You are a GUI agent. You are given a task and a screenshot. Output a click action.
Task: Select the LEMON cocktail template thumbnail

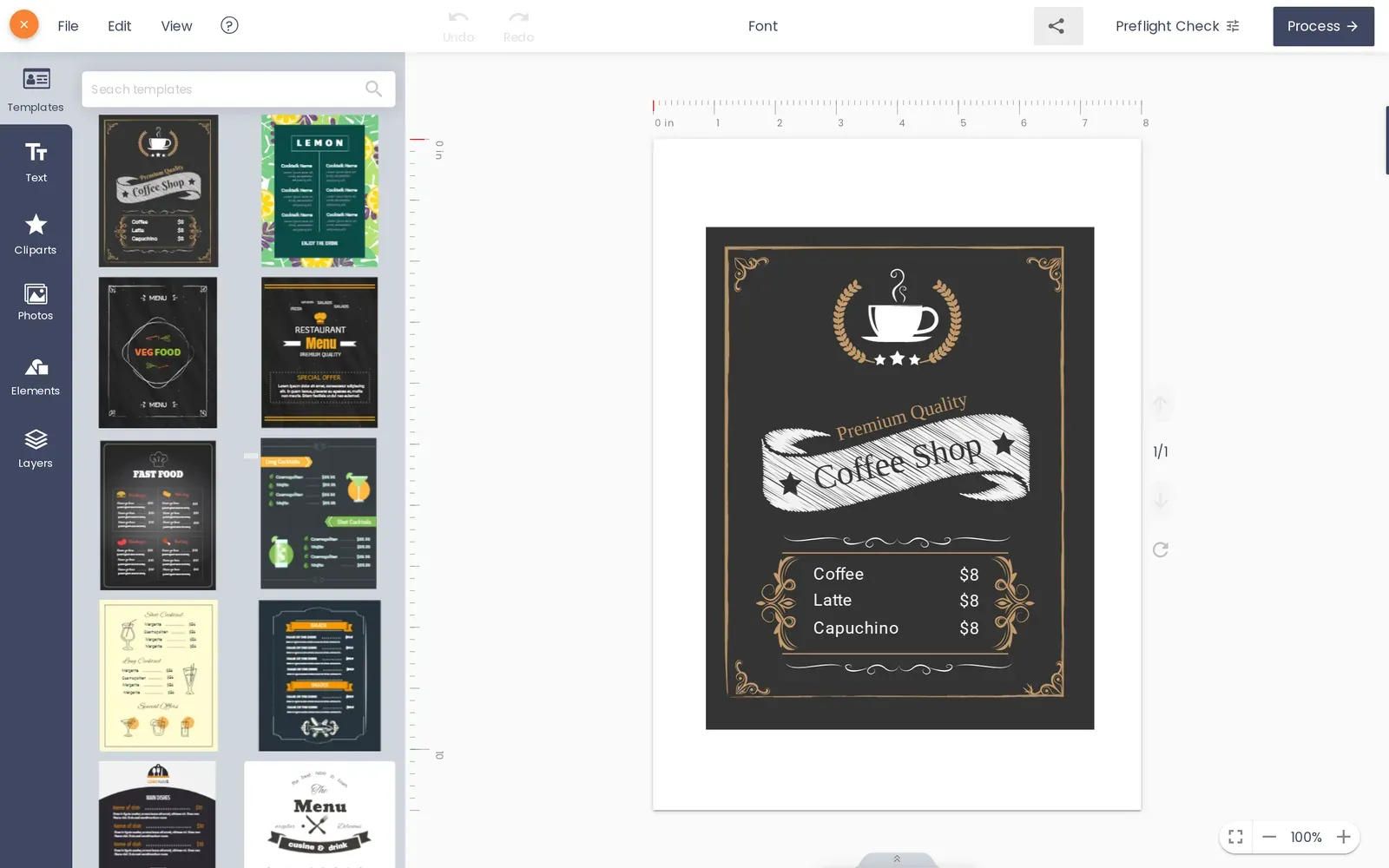point(319,190)
